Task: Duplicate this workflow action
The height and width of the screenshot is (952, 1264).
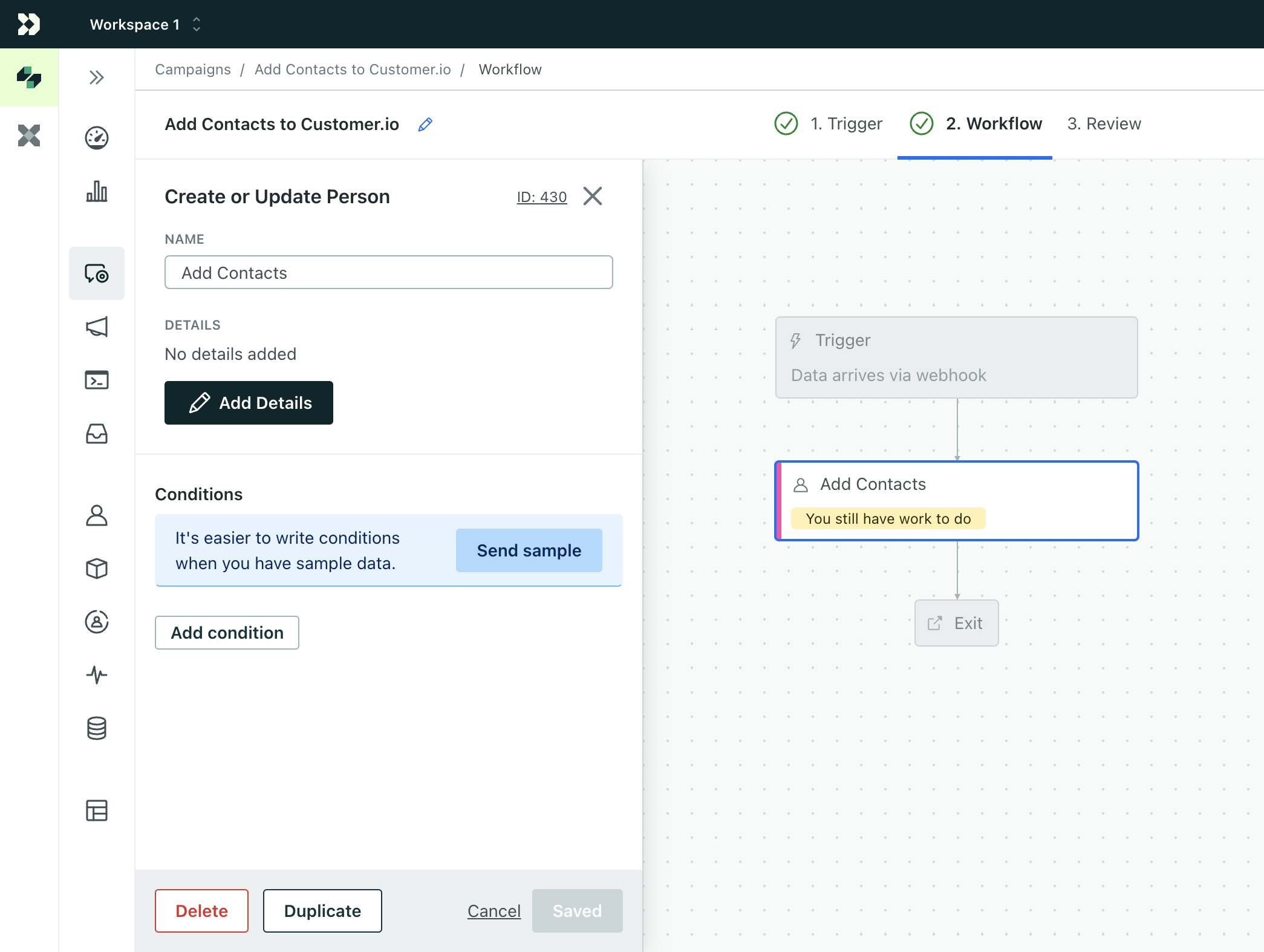Action: click(x=322, y=911)
